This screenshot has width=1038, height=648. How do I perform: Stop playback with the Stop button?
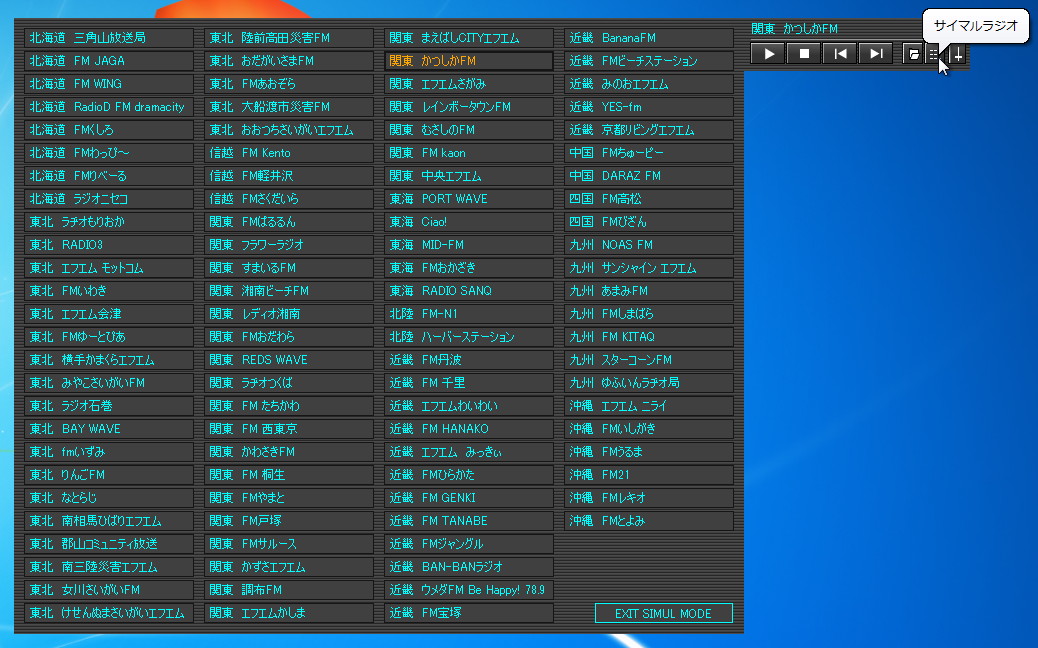[804, 54]
